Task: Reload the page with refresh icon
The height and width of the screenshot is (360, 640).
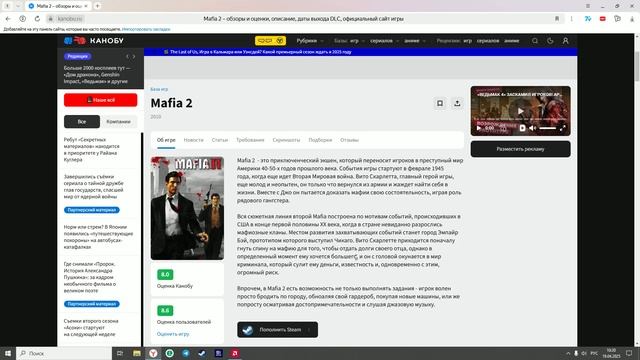Action: (37, 19)
